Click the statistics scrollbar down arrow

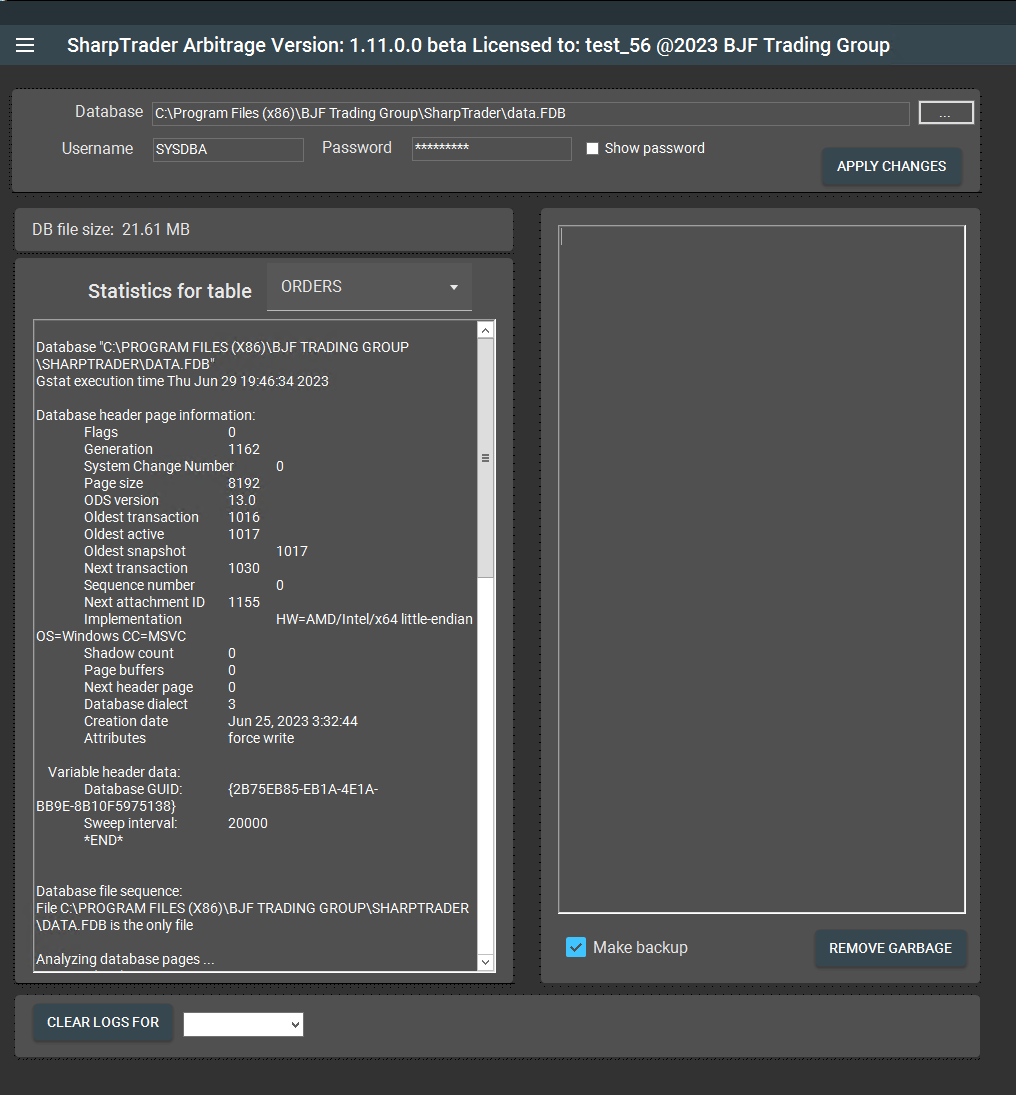pos(486,962)
